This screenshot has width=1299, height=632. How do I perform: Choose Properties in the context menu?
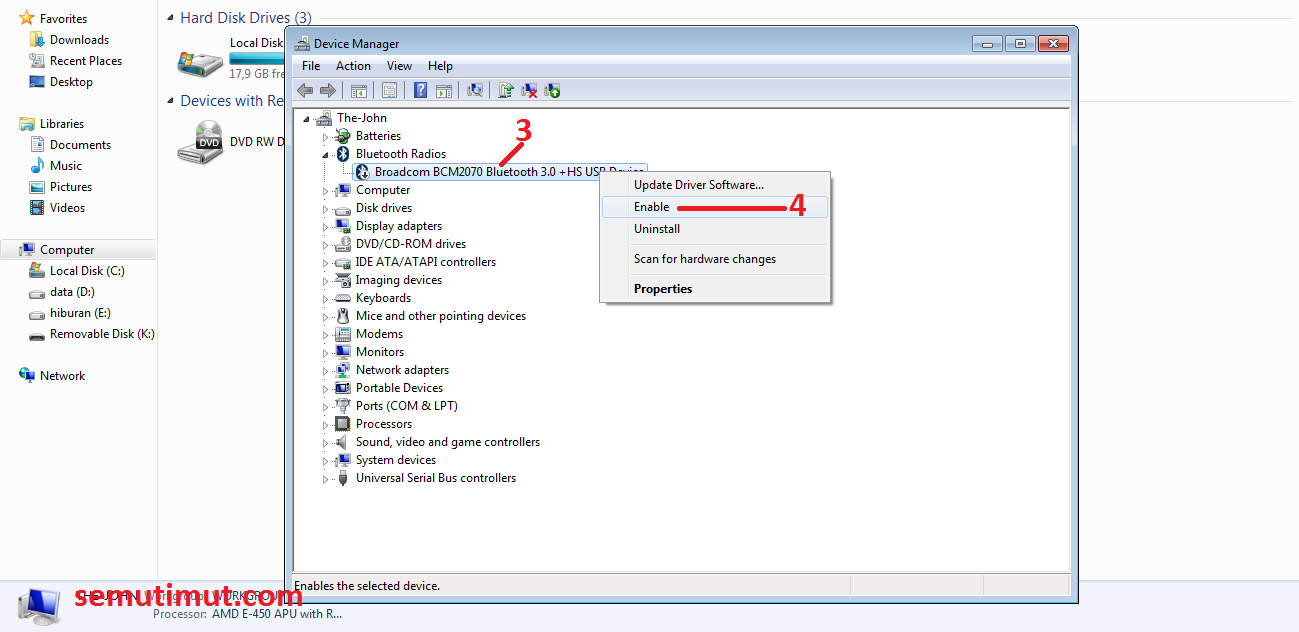715,289
